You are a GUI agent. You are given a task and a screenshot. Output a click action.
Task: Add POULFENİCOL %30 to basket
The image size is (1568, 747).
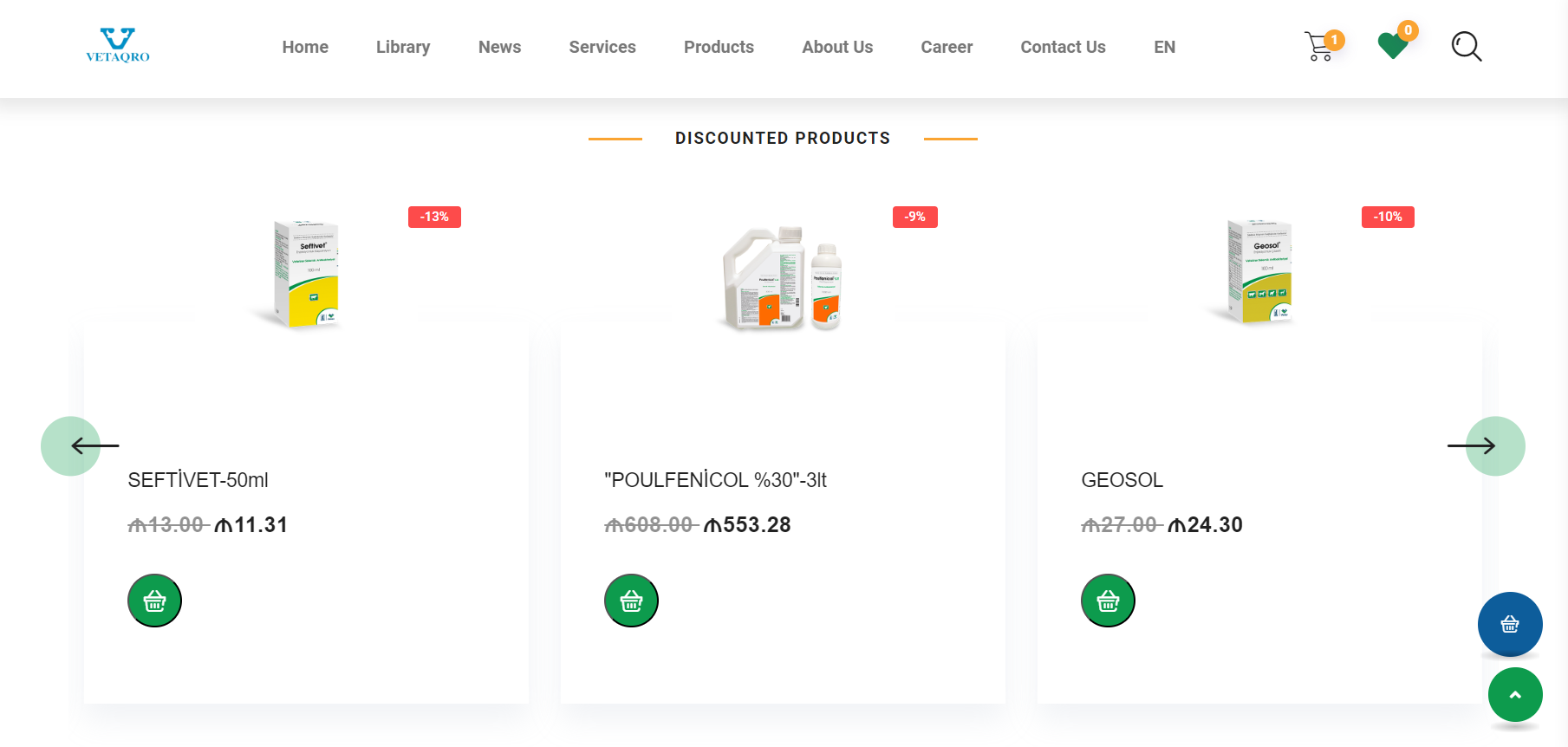(631, 601)
